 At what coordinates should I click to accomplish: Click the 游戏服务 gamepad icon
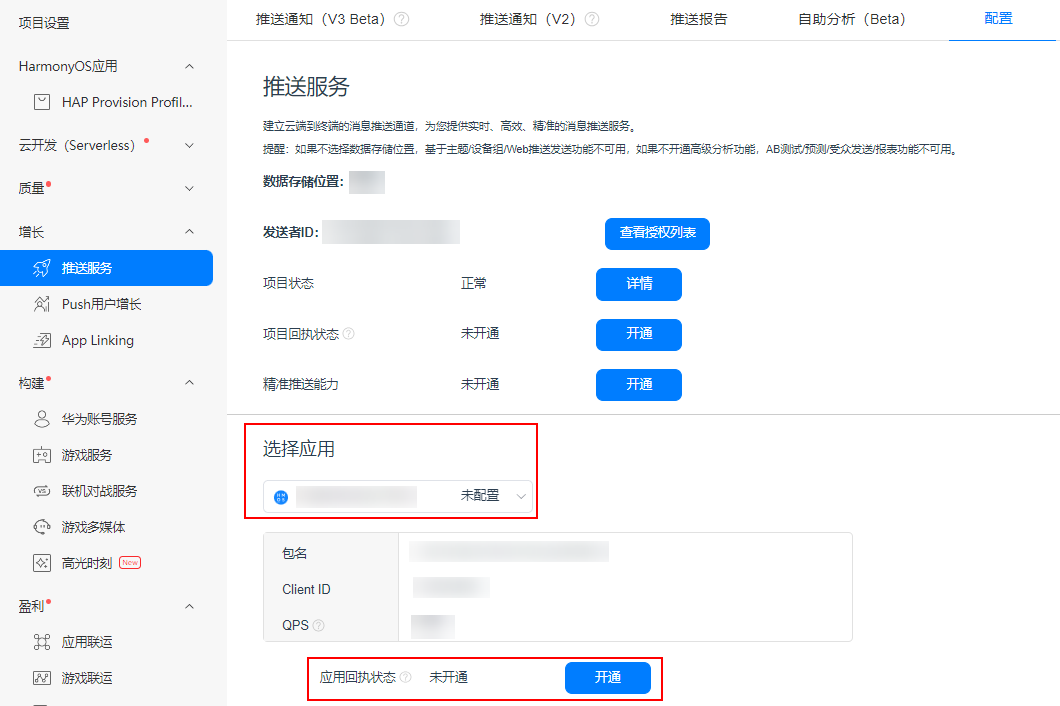point(42,455)
